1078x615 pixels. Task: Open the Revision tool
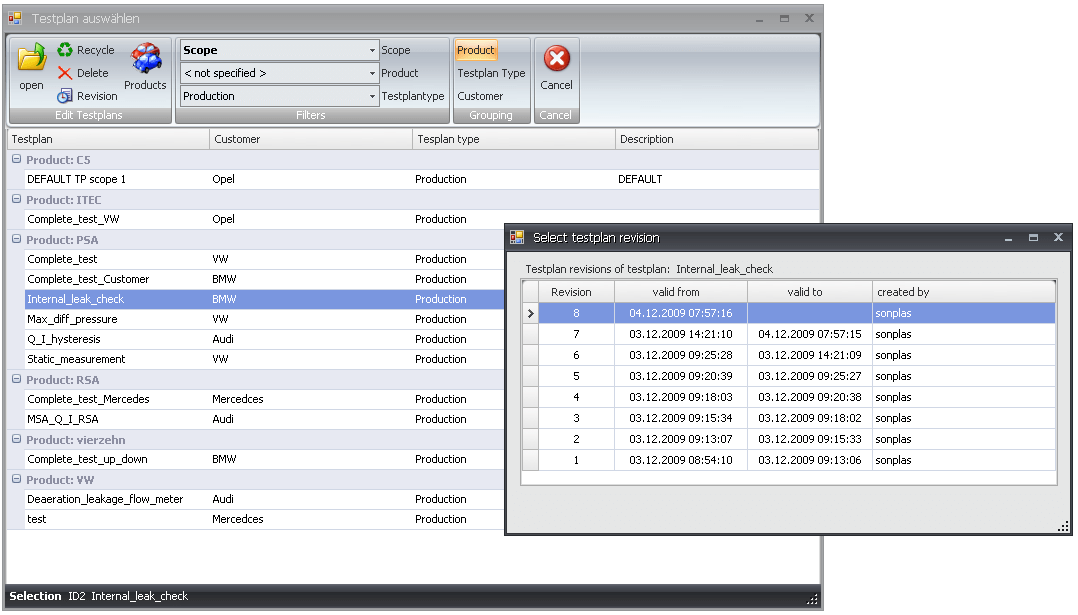pyautogui.click(x=65, y=96)
